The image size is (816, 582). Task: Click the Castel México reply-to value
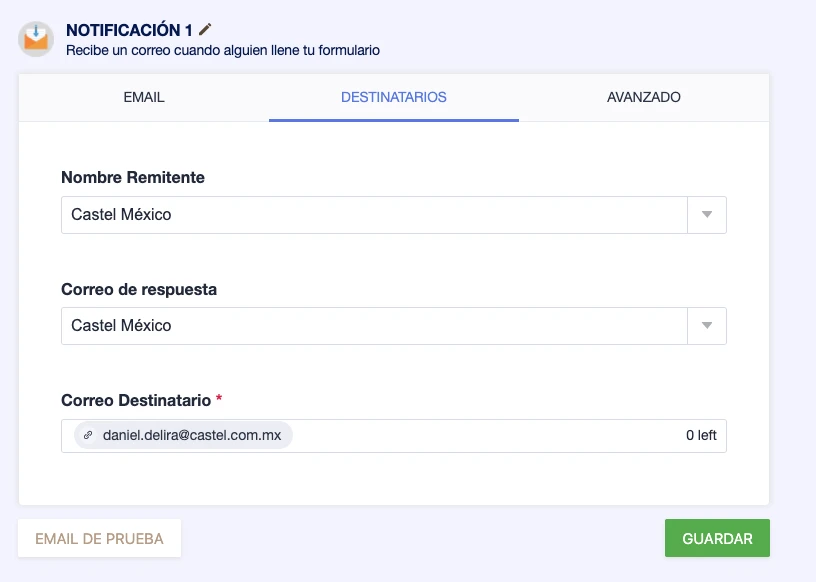111,325
